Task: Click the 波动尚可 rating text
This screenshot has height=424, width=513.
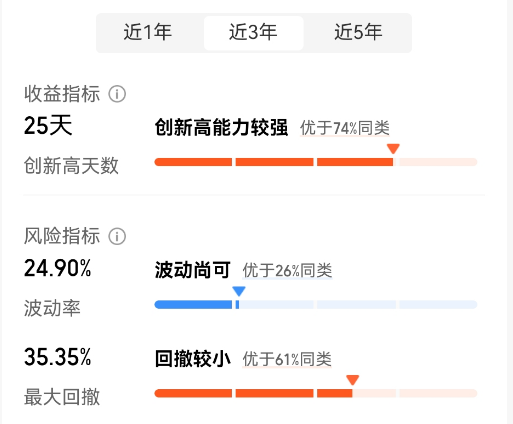Action: pos(193,270)
